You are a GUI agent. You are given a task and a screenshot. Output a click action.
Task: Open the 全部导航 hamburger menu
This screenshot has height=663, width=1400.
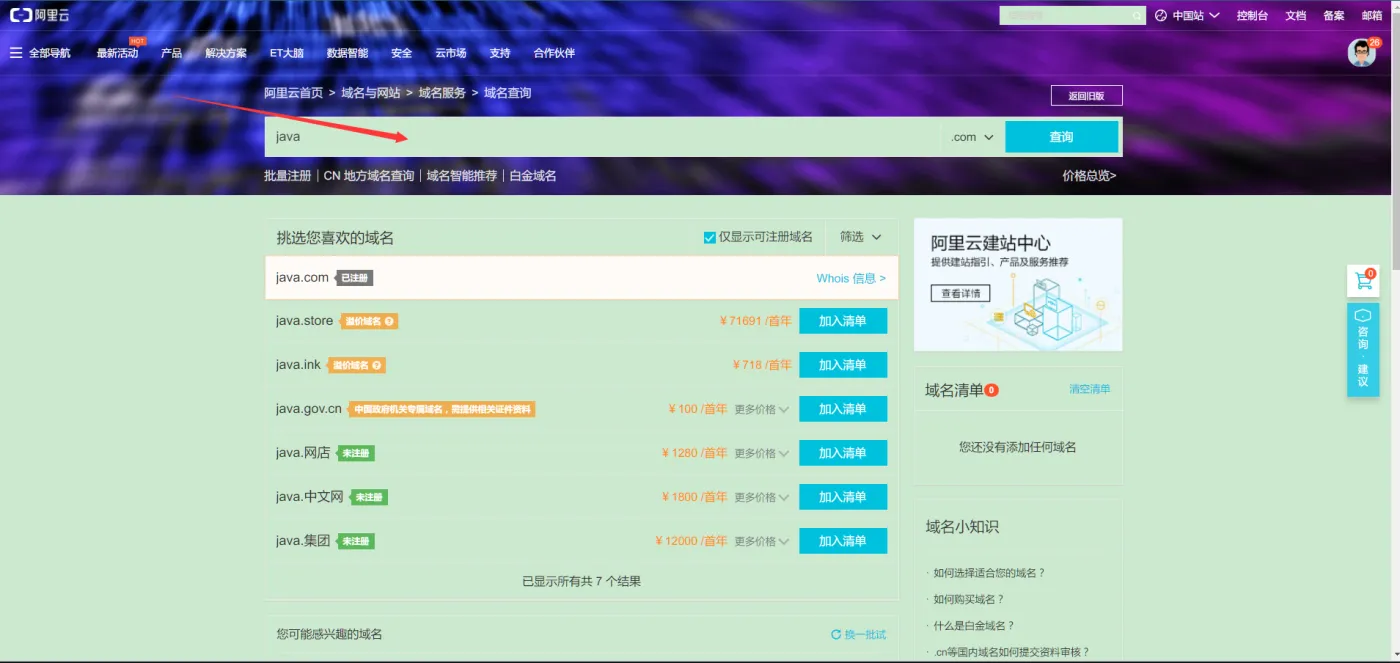[x=40, y=53]
